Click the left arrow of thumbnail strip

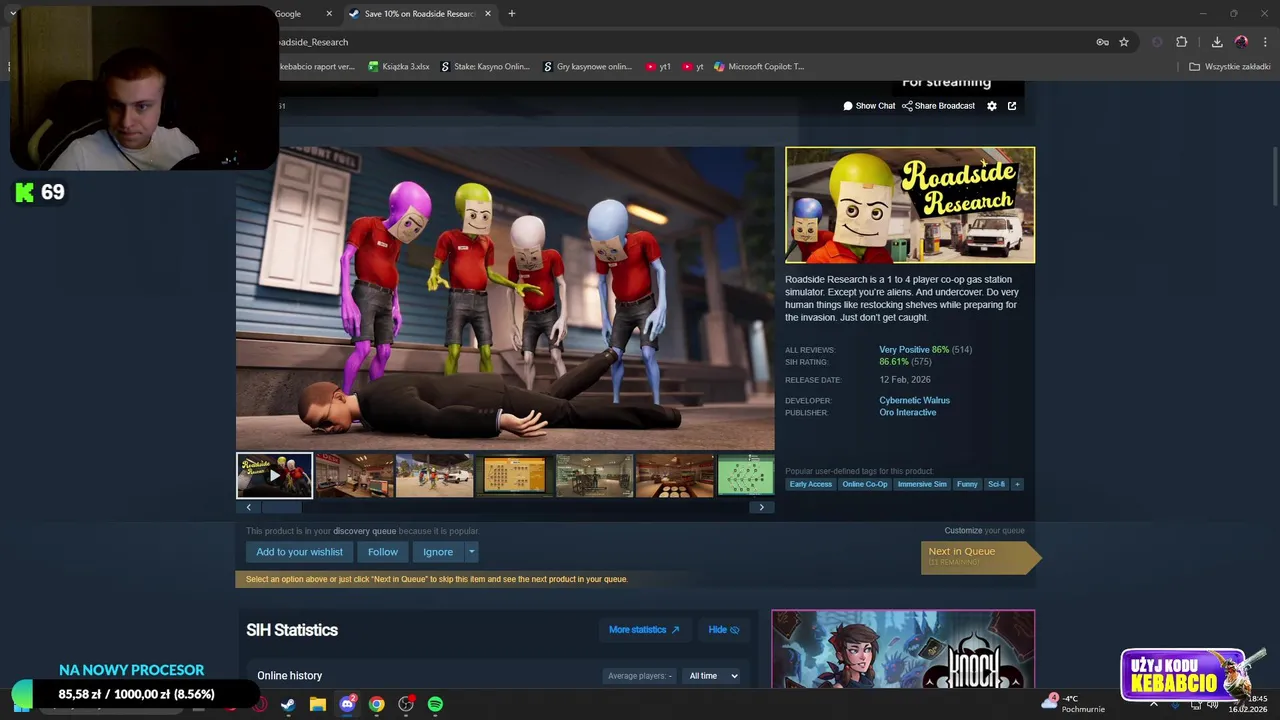pos(249,507)
